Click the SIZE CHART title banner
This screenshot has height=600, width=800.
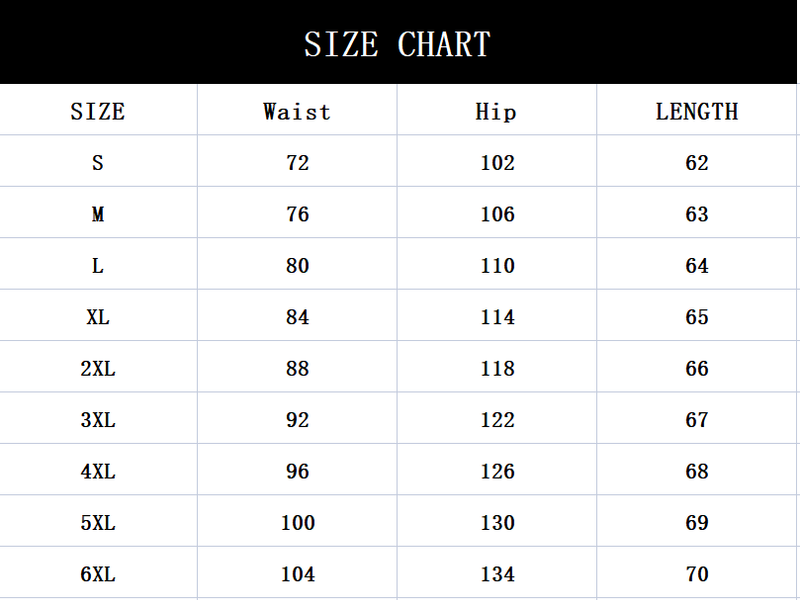click(398, 44)
